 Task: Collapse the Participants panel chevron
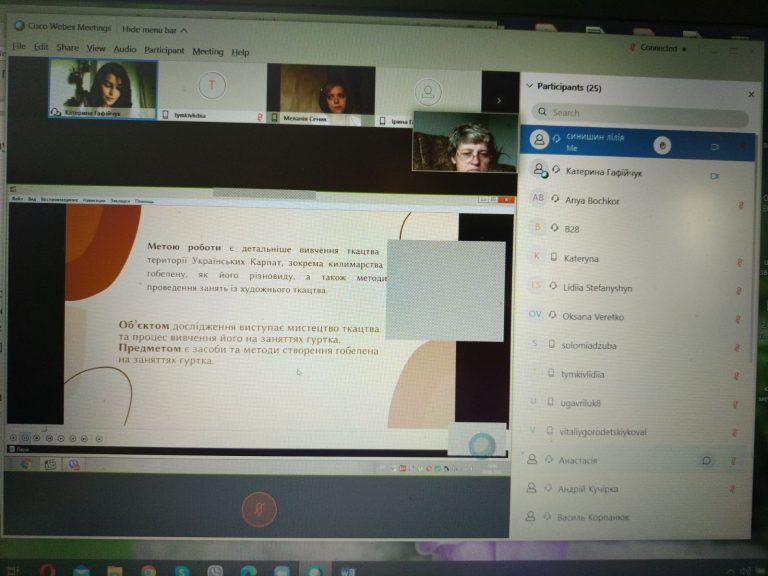(x=529, y=86)
